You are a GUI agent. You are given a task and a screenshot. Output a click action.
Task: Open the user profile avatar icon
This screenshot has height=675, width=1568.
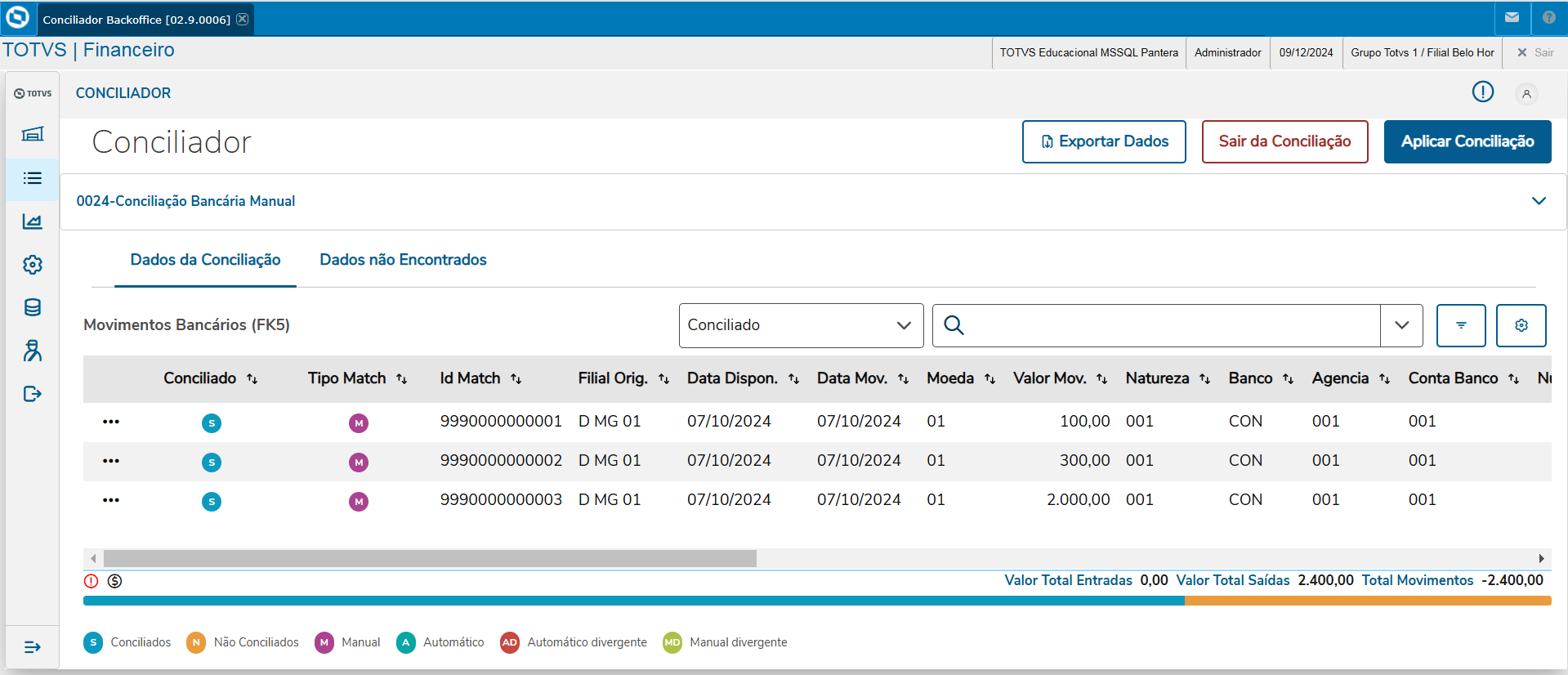coord(1526,94)
